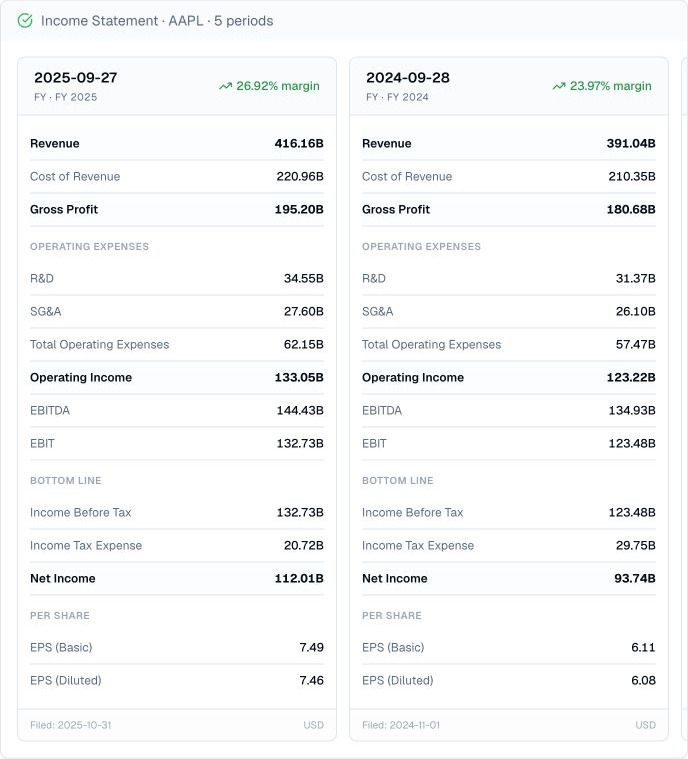Click the Income Before Tax label in FY 2025
The height and width of the screenshot is (759, 688).
(x=80, y=512)
